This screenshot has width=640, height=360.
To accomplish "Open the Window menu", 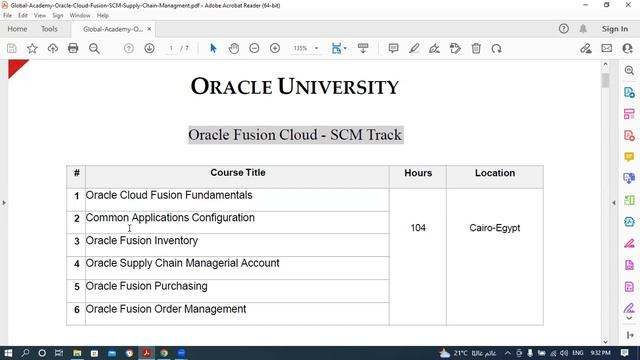I will tap(80, 16).
